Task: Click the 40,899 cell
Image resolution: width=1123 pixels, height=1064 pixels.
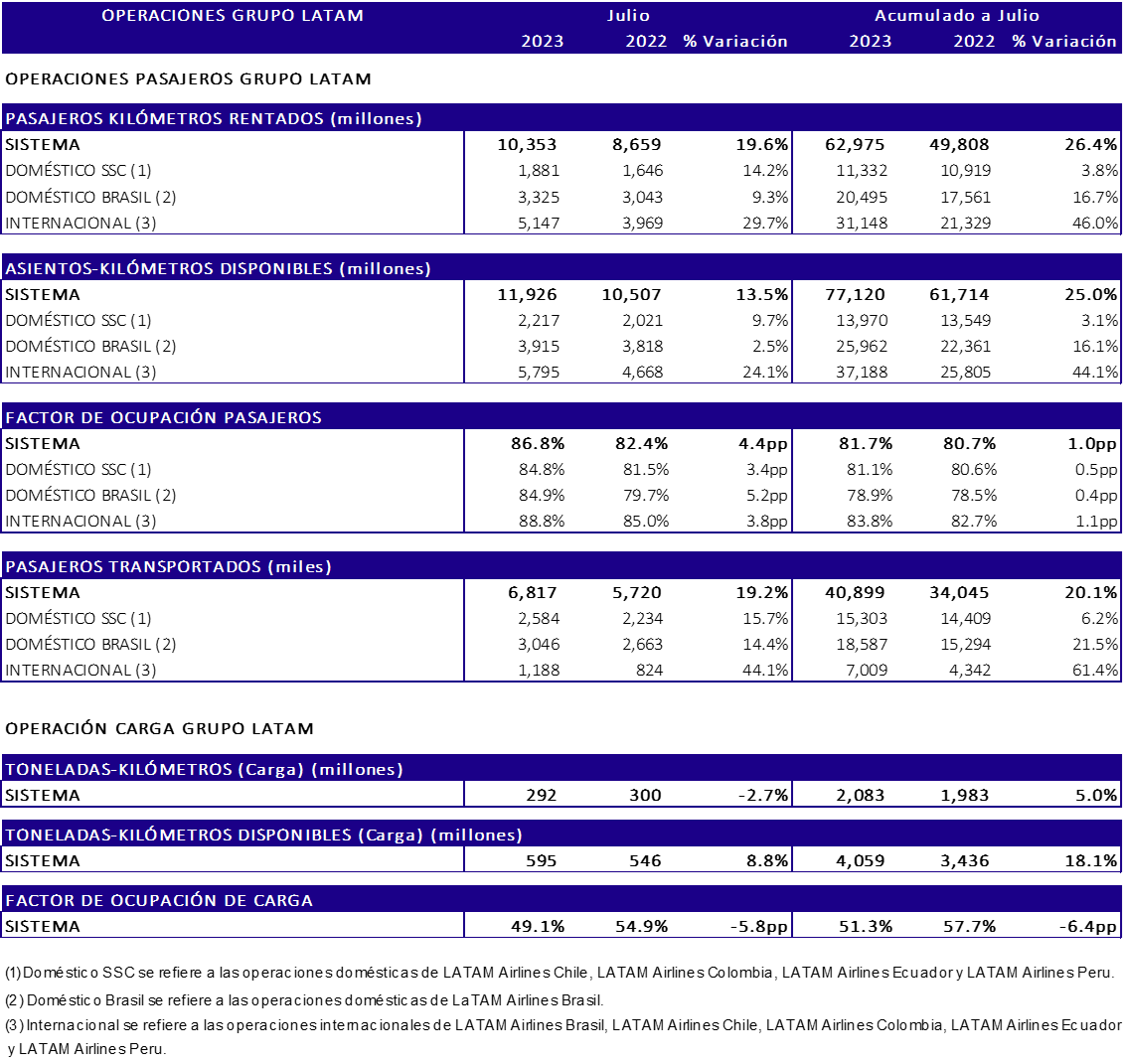Action: coord(855,592)
